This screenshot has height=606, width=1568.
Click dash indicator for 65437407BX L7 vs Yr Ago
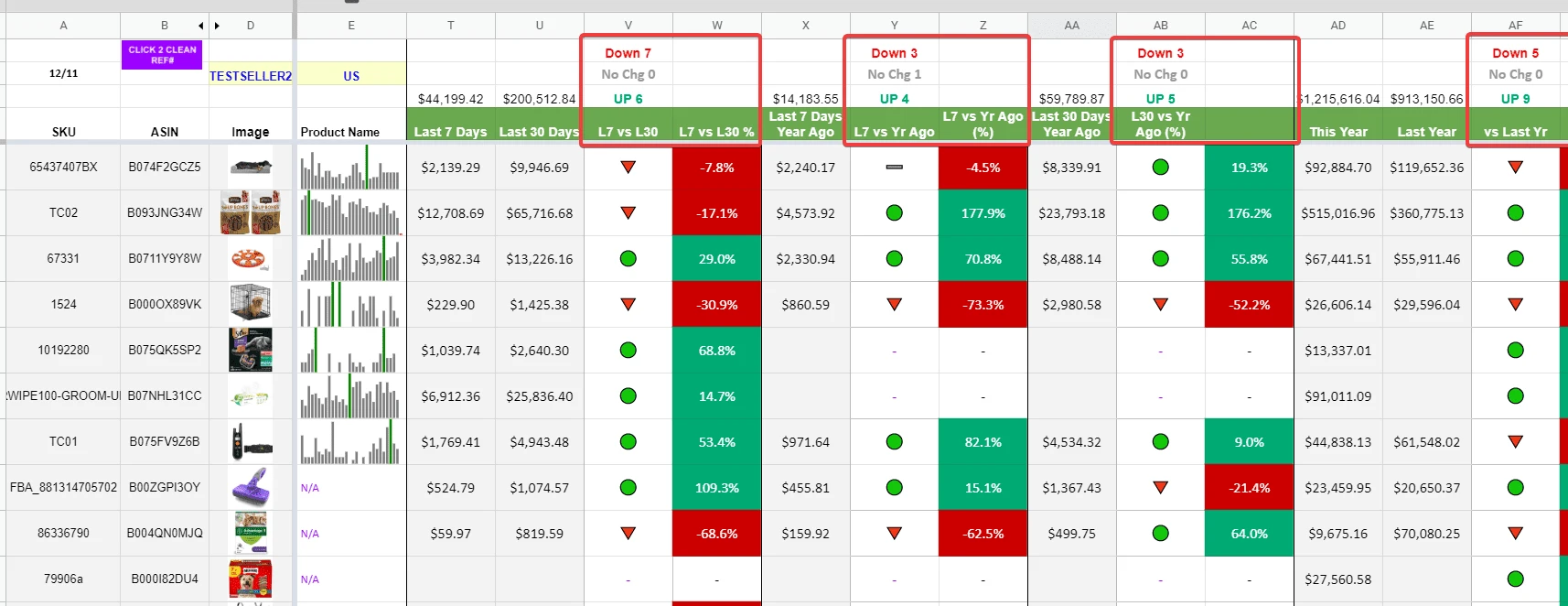coord(894,167)
